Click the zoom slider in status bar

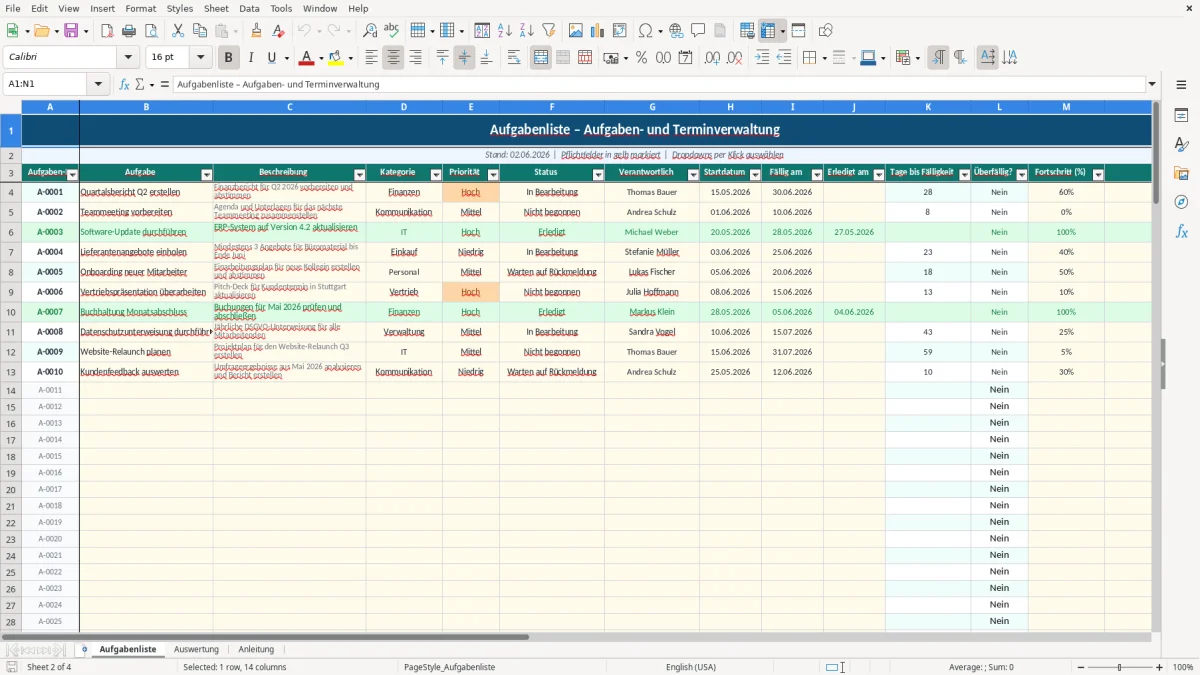coord(1119,667)
